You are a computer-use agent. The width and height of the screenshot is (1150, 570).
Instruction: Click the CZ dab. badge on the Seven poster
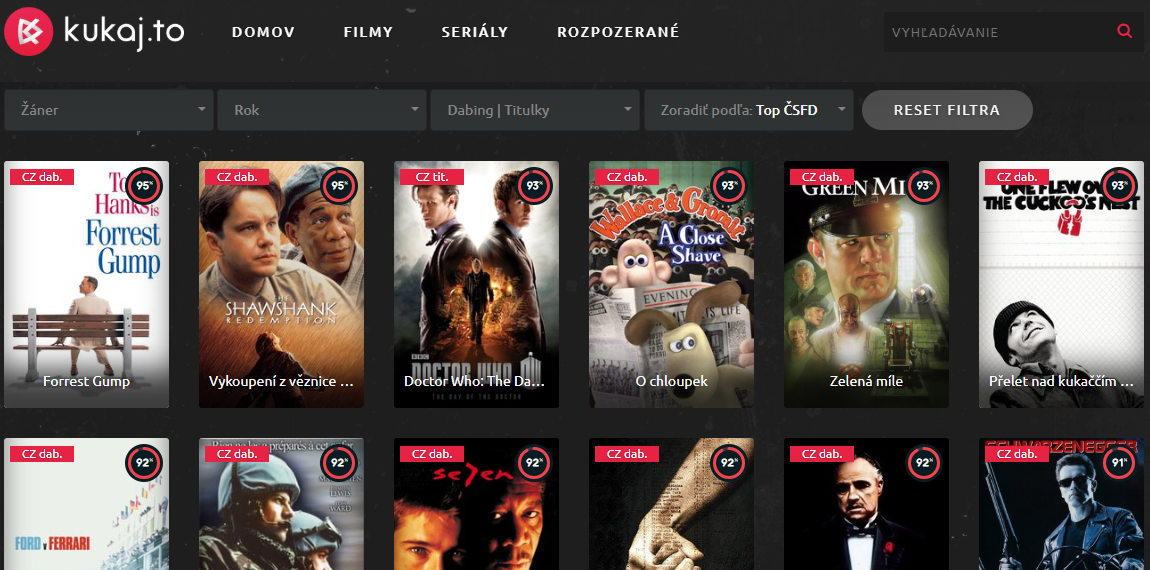pos(432,454)
